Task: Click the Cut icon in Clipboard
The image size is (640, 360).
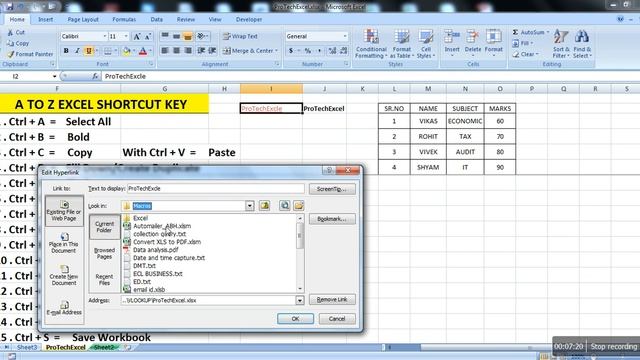Action: coord(16,32)
